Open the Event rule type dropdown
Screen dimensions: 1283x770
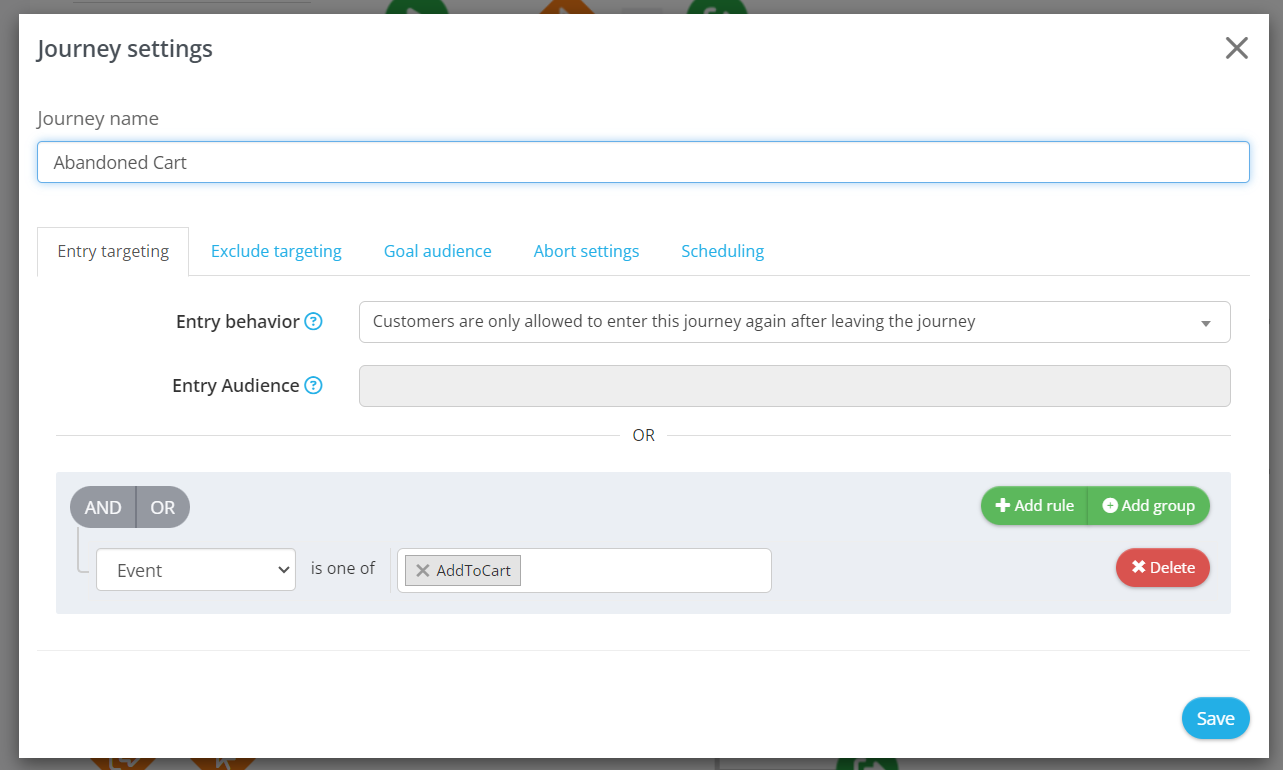[x=196, y=570]
